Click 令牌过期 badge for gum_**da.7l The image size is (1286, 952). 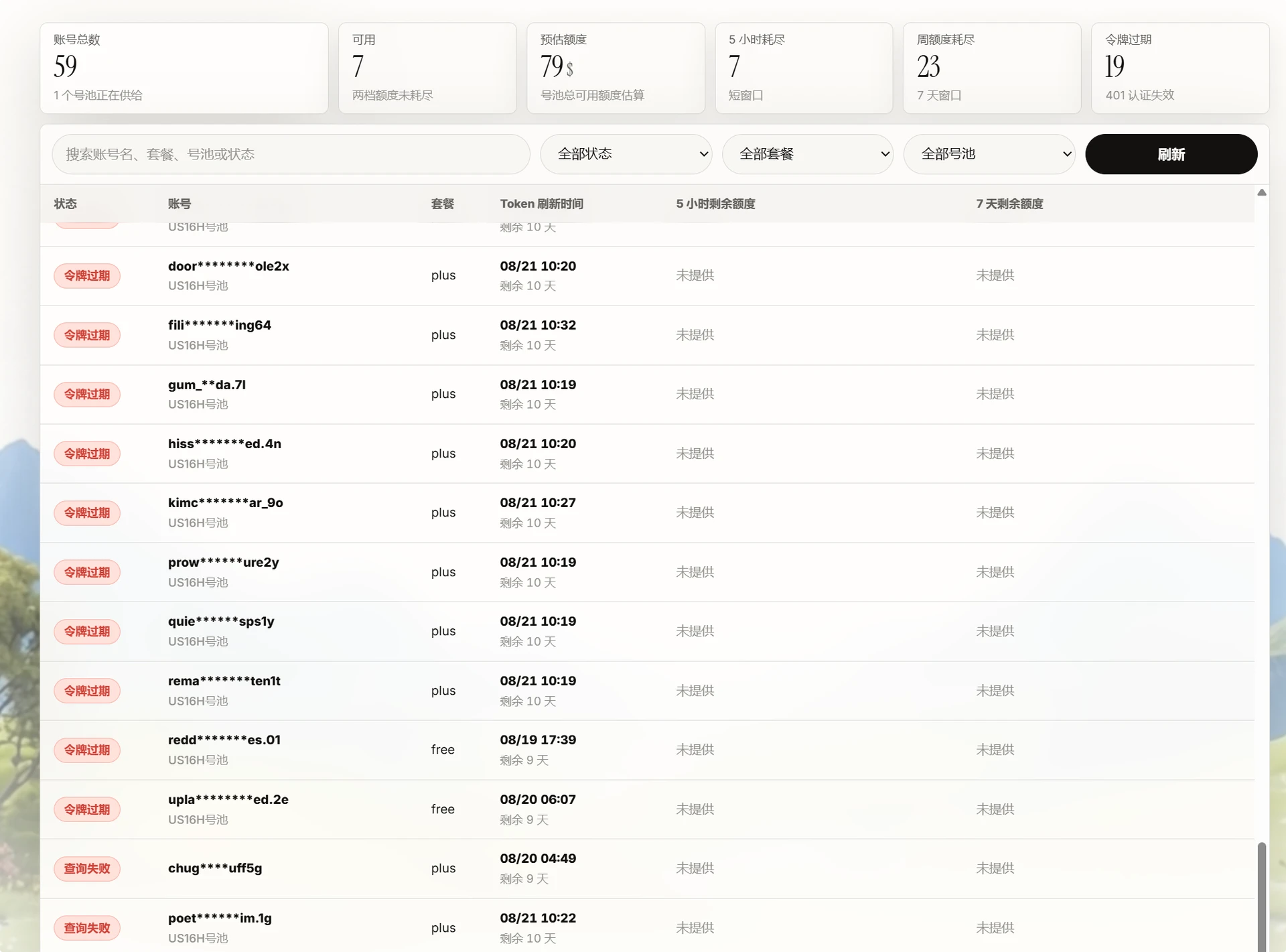87,395
